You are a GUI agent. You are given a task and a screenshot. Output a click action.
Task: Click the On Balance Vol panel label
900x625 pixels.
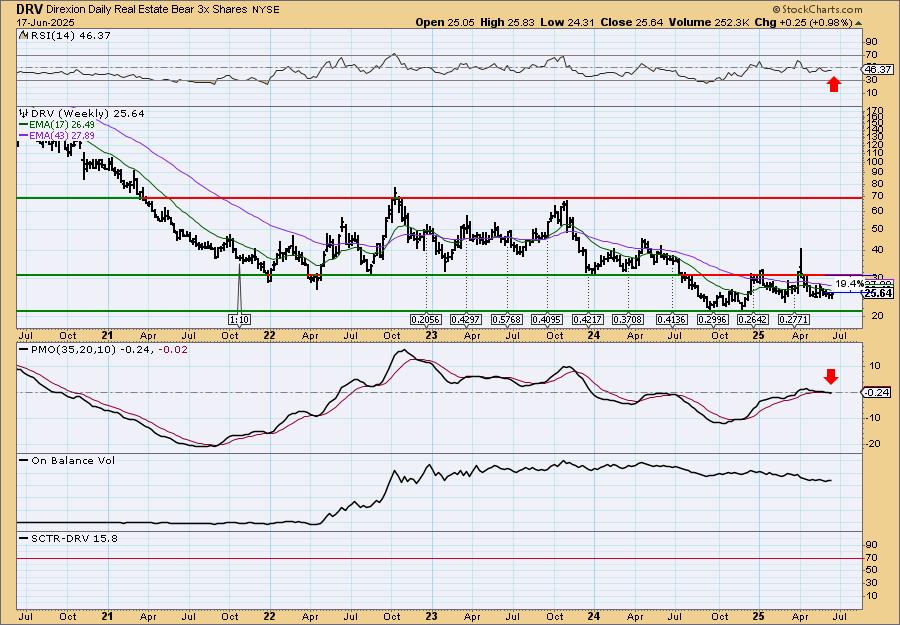(x=72, y=460)
